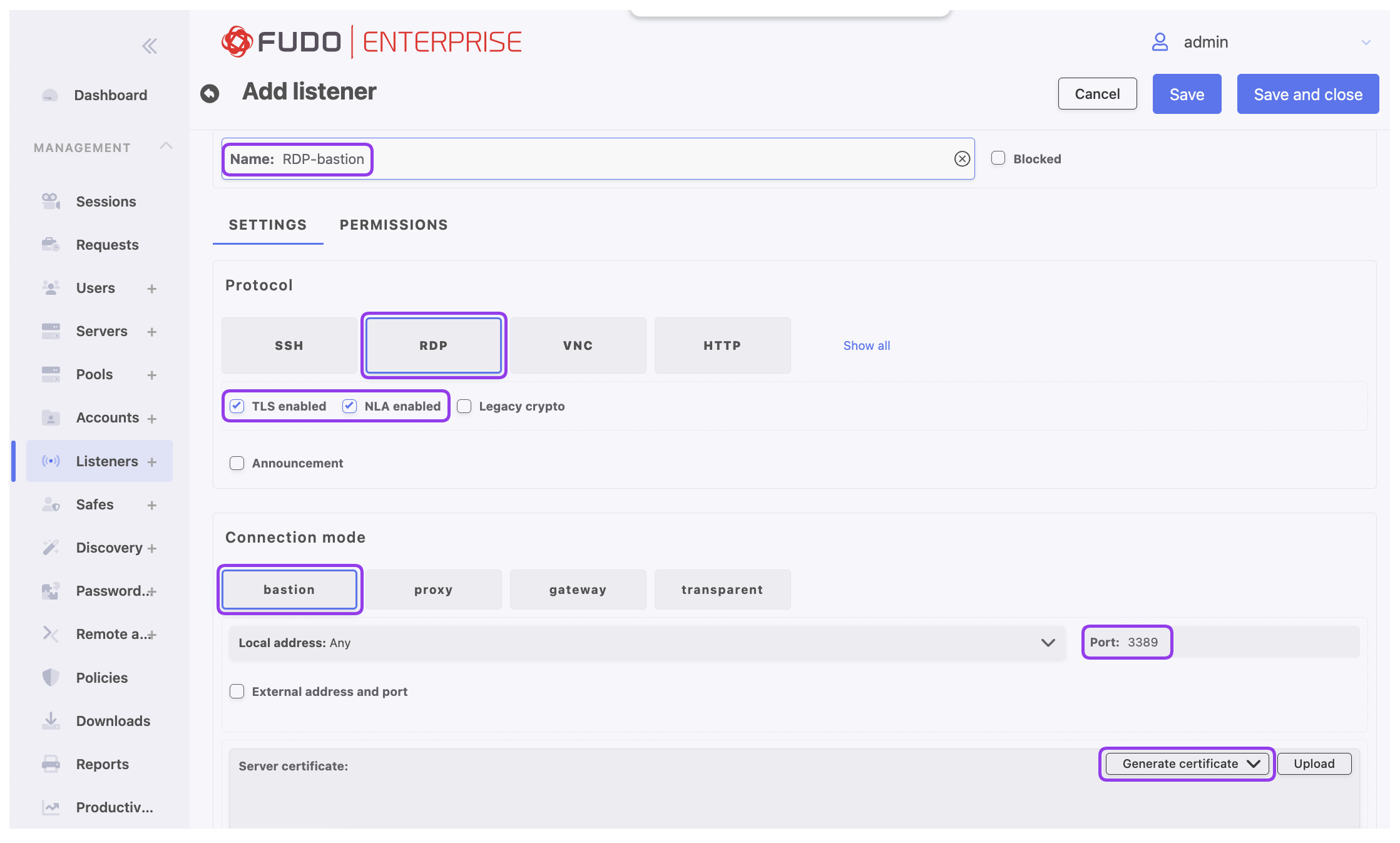Click the Requests briefcase icon
The height and width of the screenshot is (843, 1400).
click(51, 244)
